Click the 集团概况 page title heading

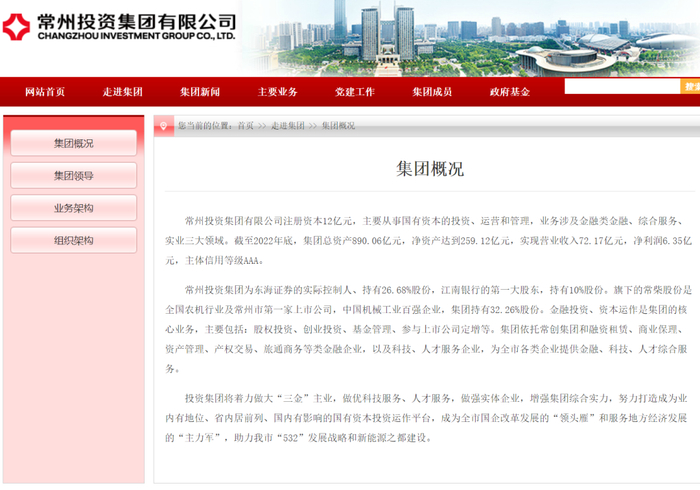tap(430, 169)
